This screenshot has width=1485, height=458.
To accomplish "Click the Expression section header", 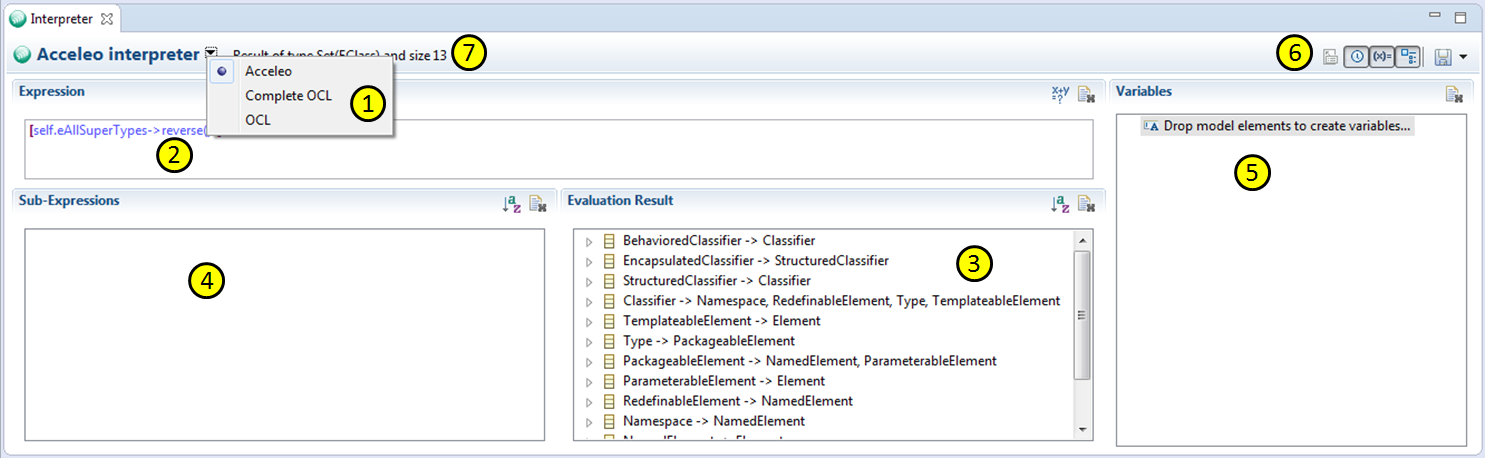I will [52, 91].
